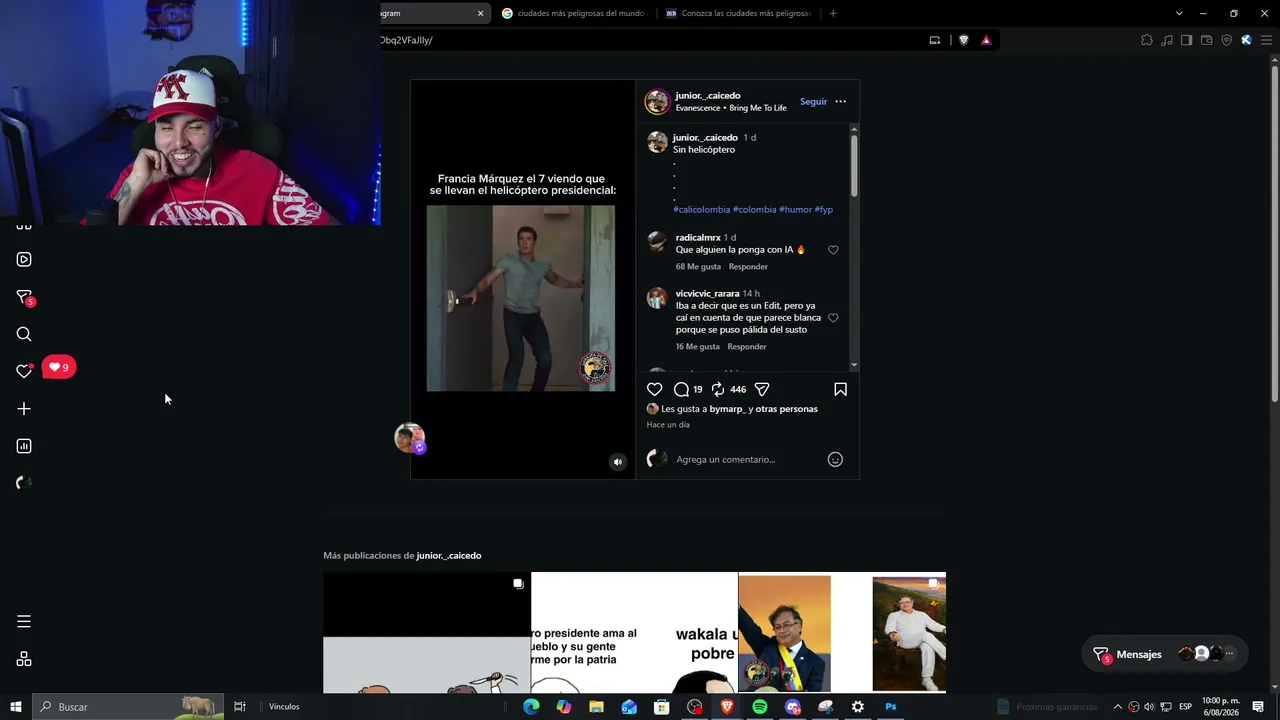The image size is (1280, 720).
Task: Open Microsoft Edge from the taskbar
Action: pos(531,707)
